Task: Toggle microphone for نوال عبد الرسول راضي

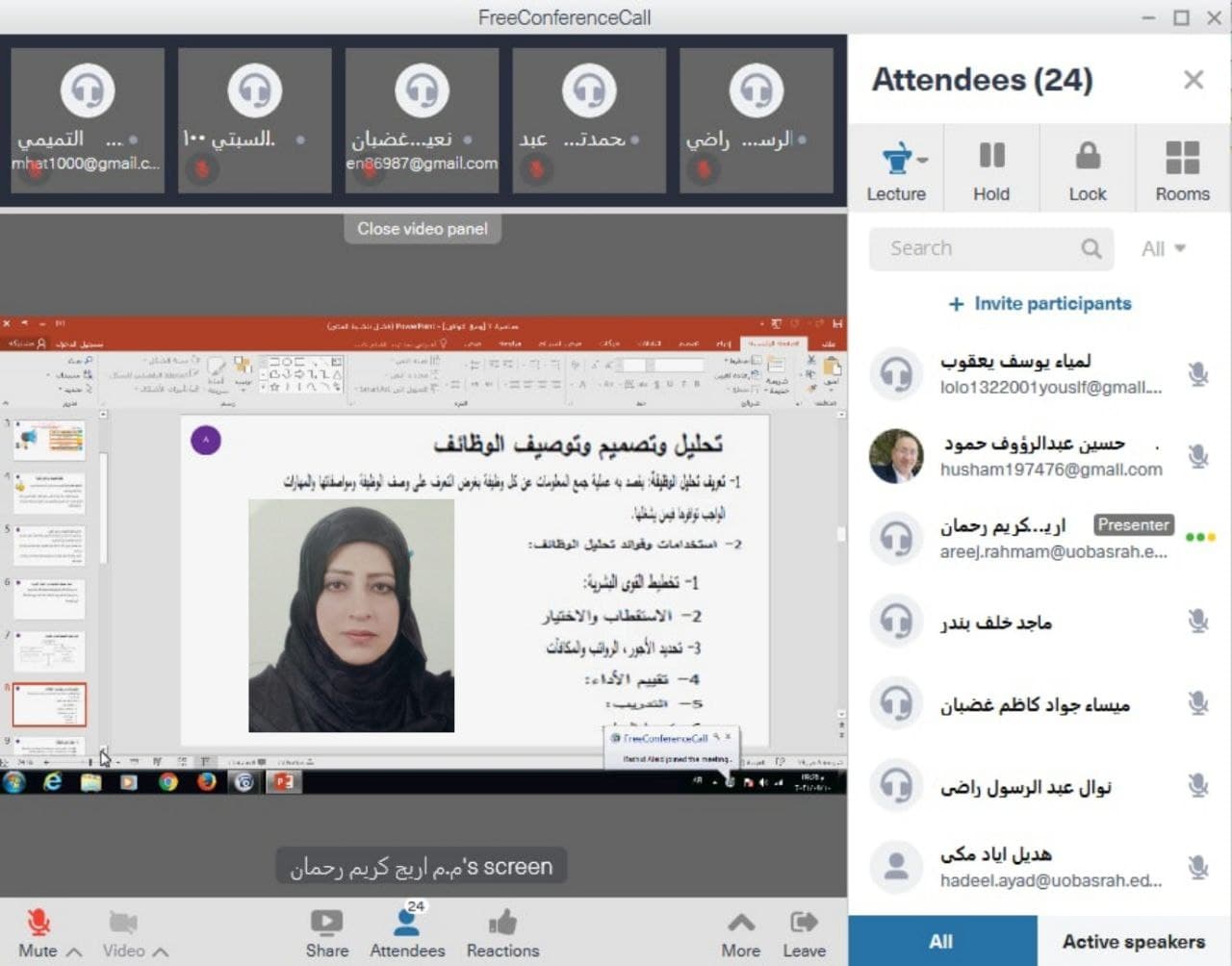Action: pos(1198,785)
